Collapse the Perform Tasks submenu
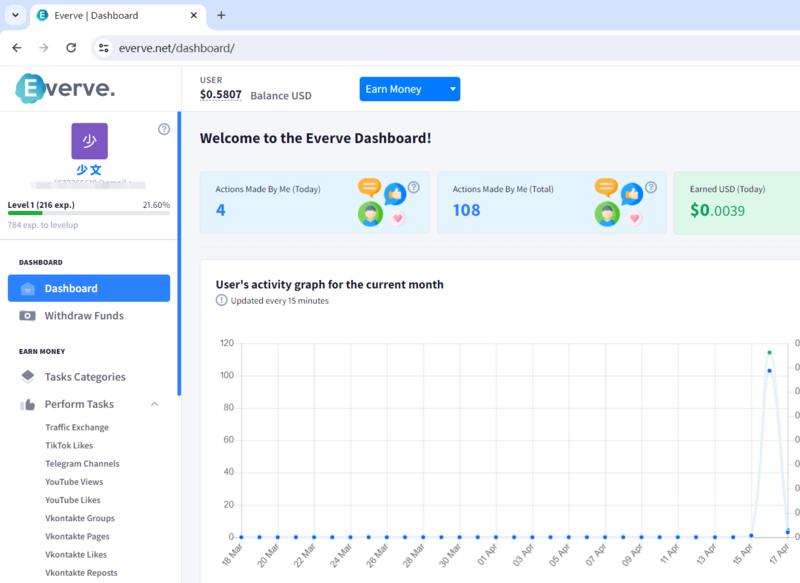The image size is (800, 583). (x=154, y=404)
